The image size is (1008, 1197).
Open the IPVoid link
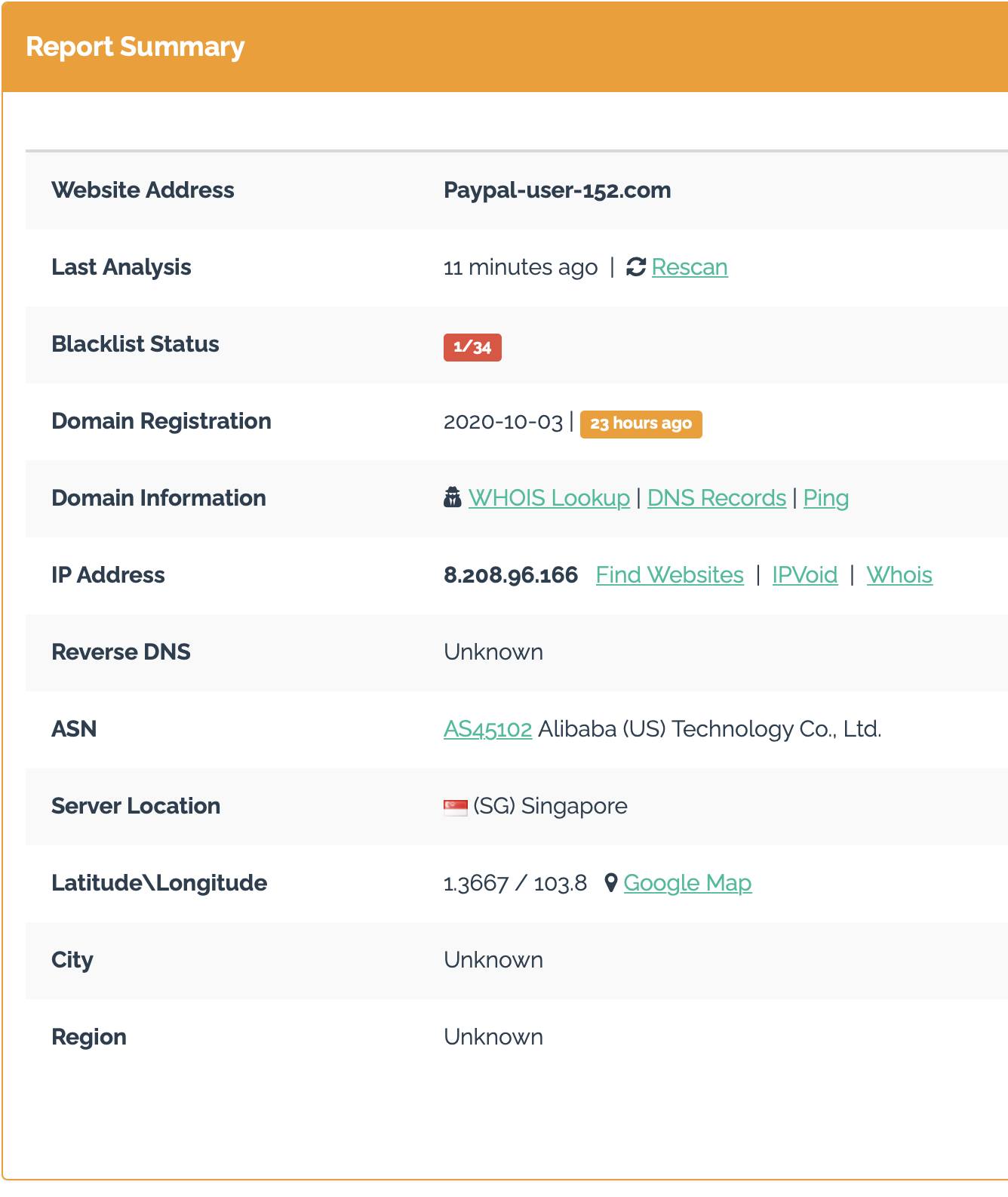click(805, 575)
